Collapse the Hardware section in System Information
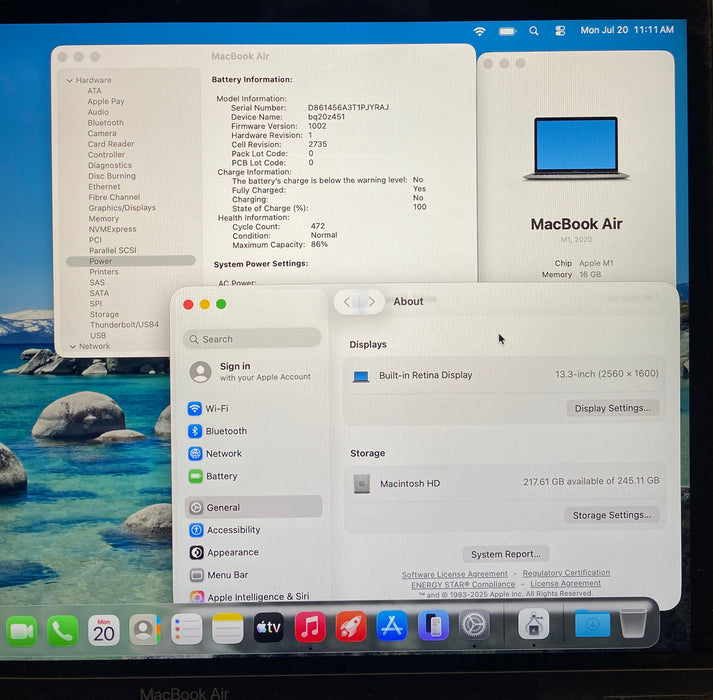 point(70,81)
